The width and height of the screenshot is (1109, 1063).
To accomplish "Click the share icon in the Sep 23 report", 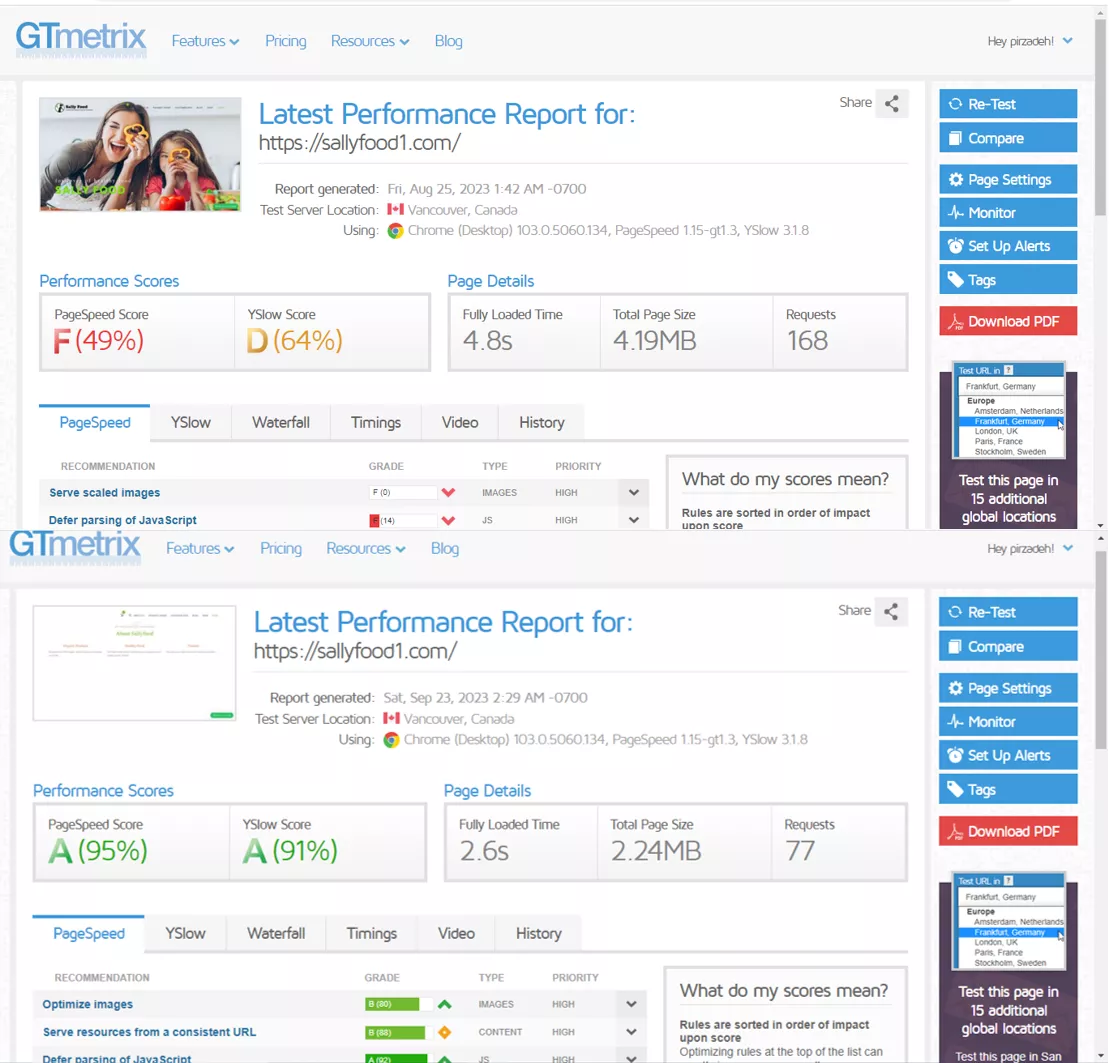I will coord(891,612).
